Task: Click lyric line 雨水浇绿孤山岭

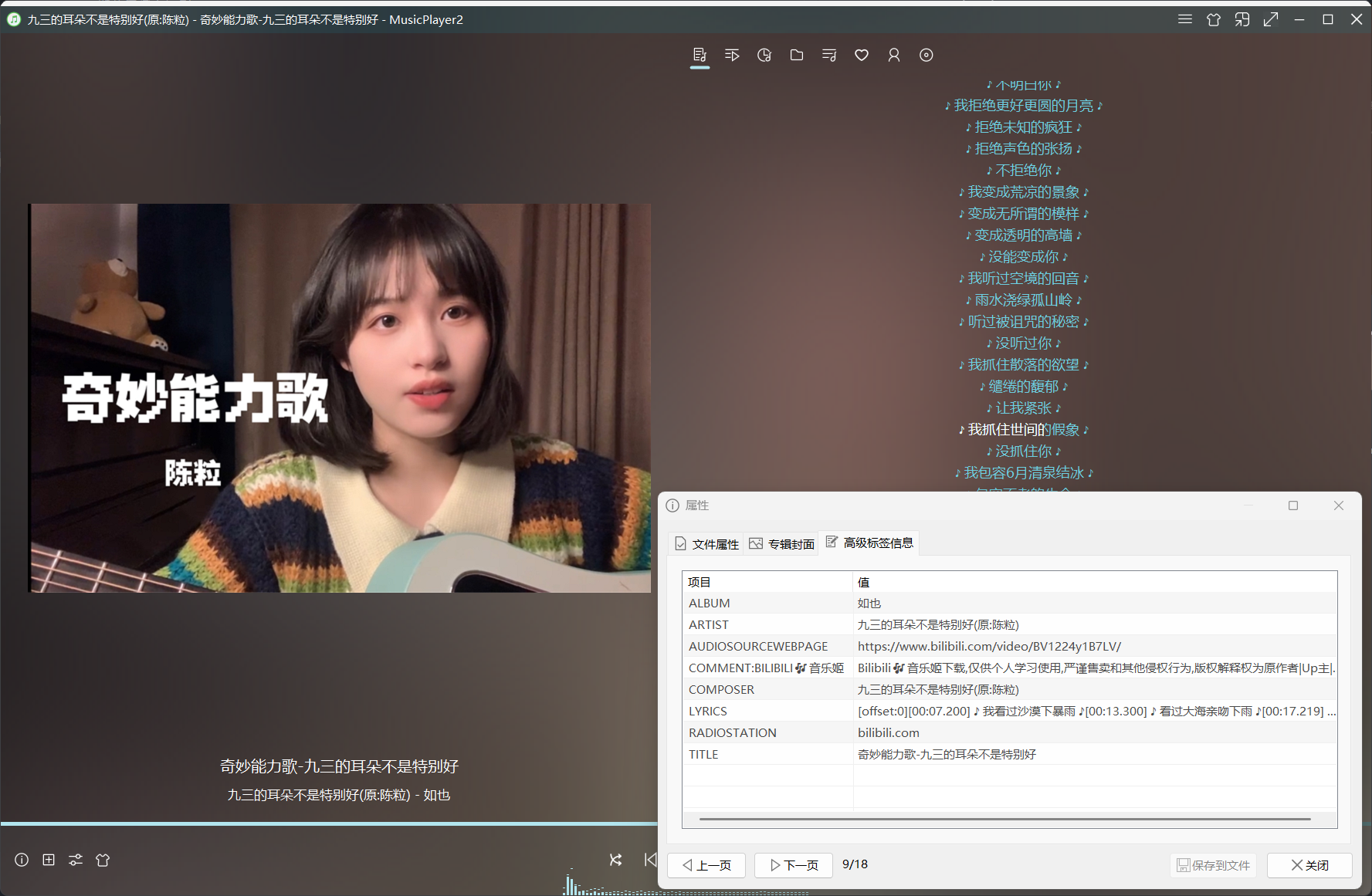Action: (1024, 299)
